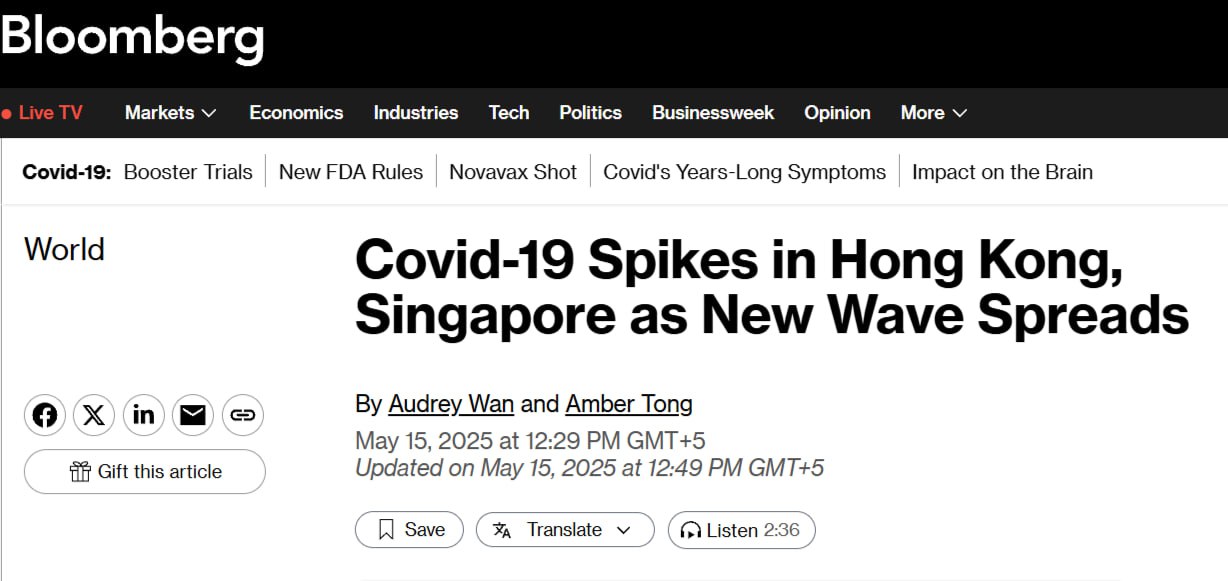
Task: Open author Amber Tong's profile
Action: (x=628, y=404)
